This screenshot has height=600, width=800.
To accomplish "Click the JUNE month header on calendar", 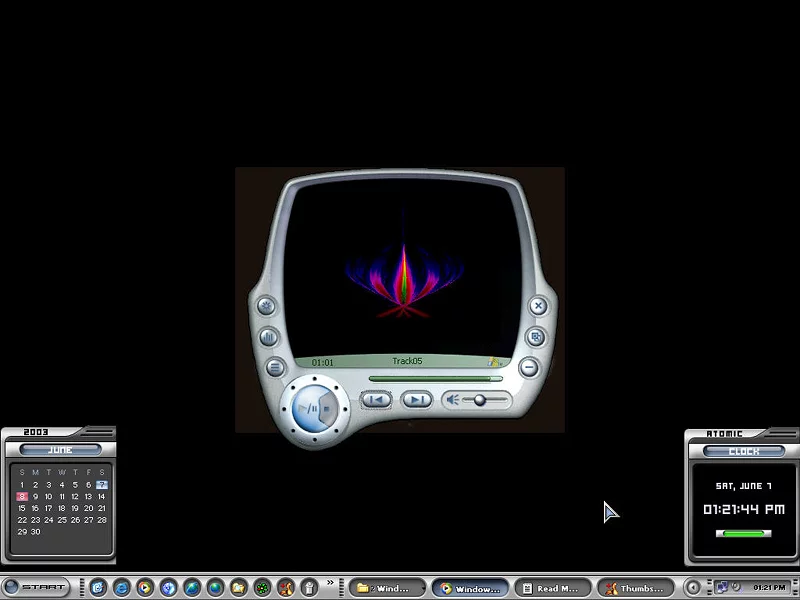I will click(x=60, y=450).
